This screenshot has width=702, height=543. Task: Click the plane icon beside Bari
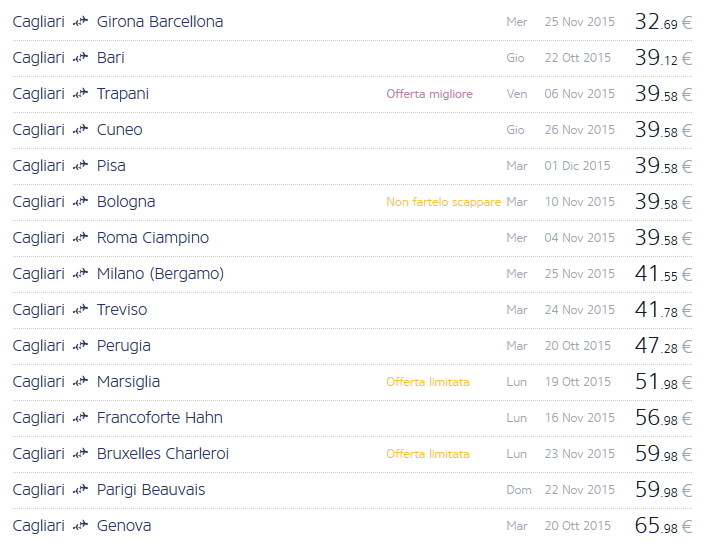pos(81,58)
